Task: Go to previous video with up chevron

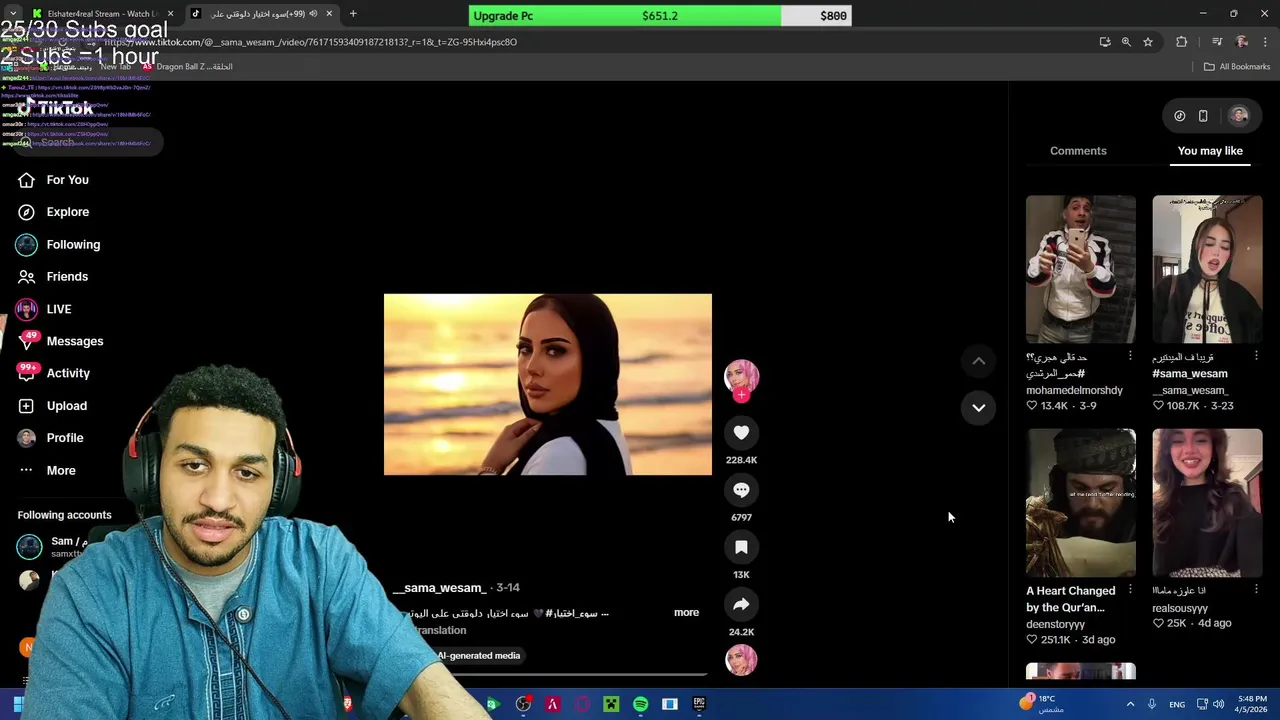Action: [979, 361]
